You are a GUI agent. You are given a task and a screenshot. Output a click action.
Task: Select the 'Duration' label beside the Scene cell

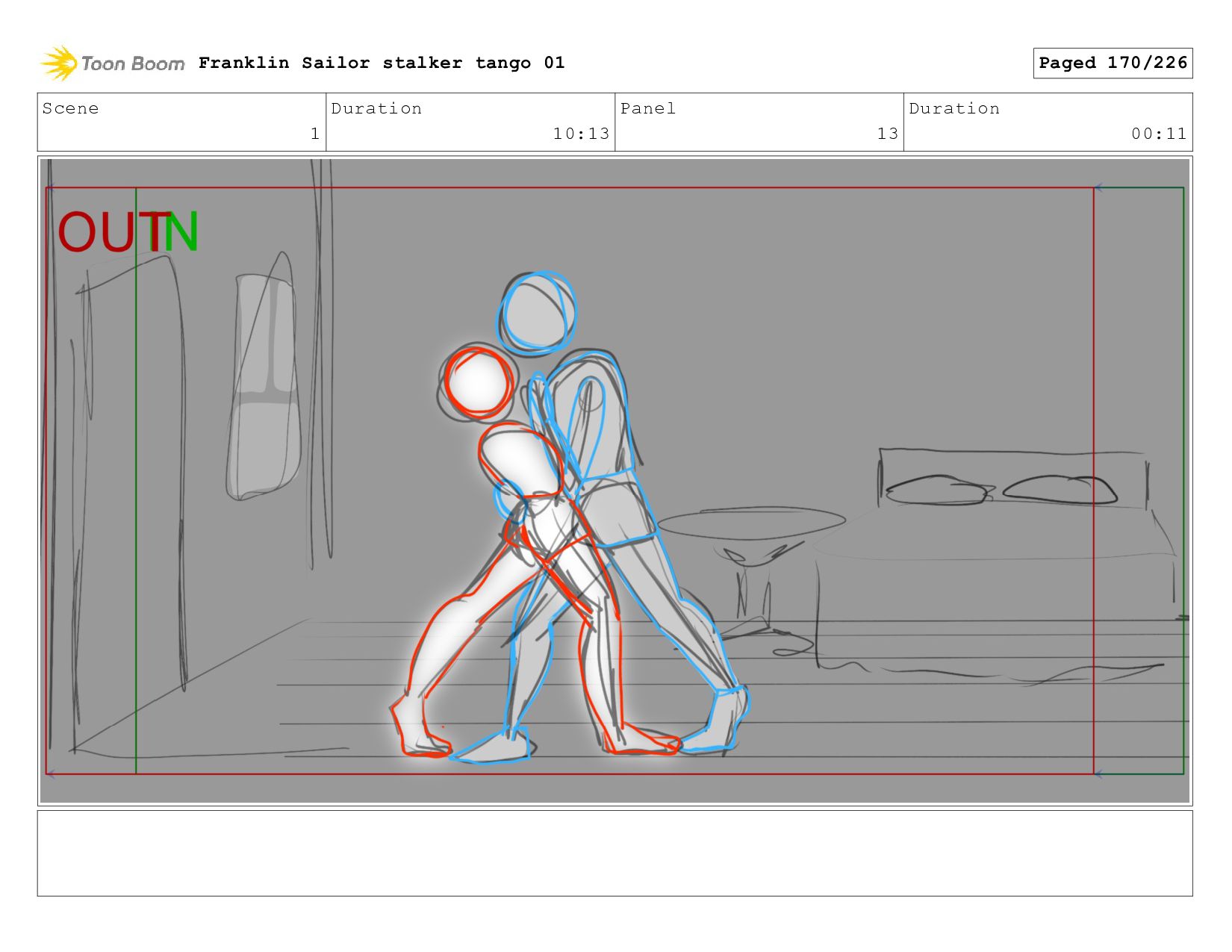click(376, 108)
